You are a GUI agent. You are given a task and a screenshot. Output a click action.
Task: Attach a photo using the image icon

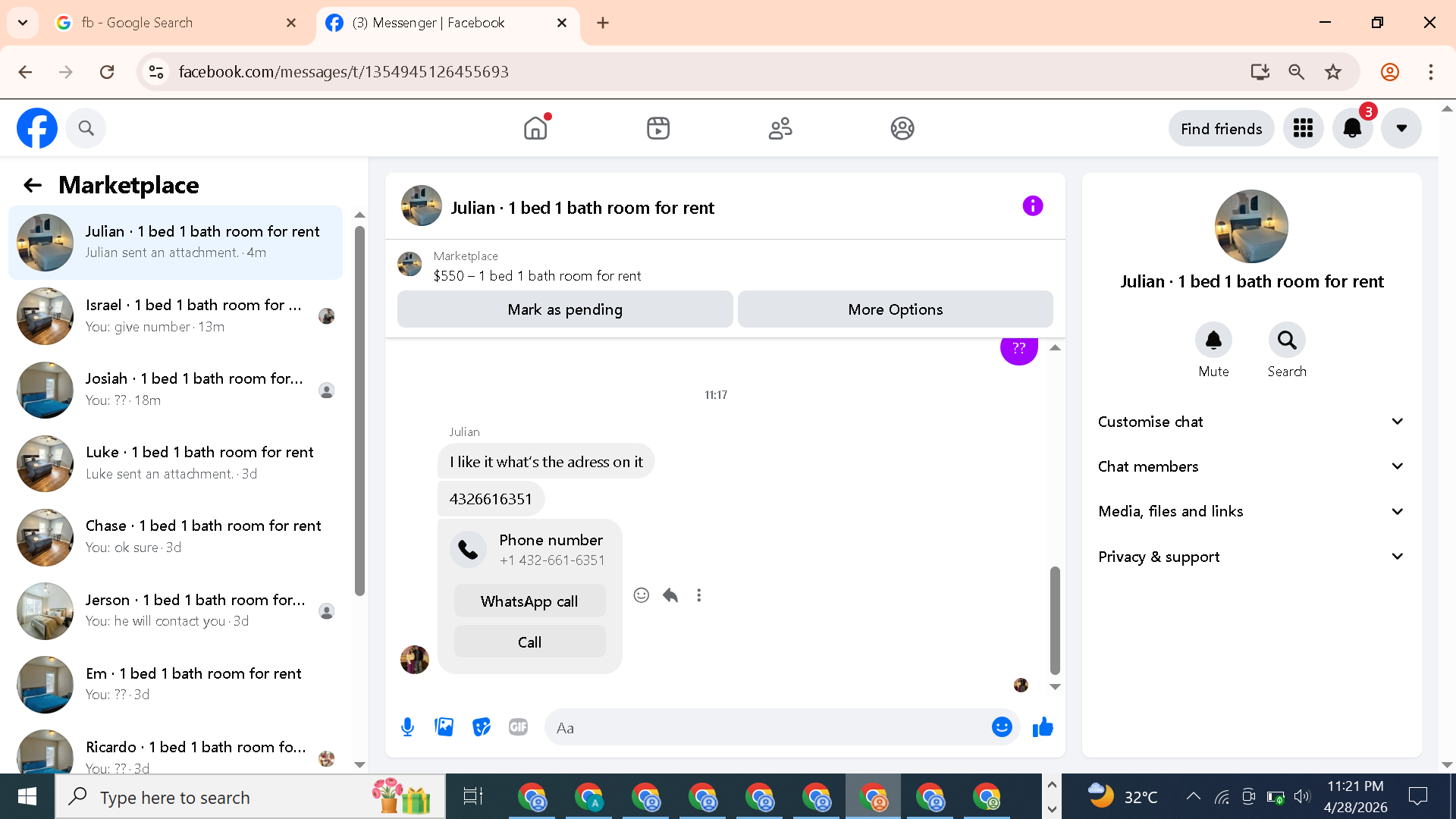[x=444, y=727]
